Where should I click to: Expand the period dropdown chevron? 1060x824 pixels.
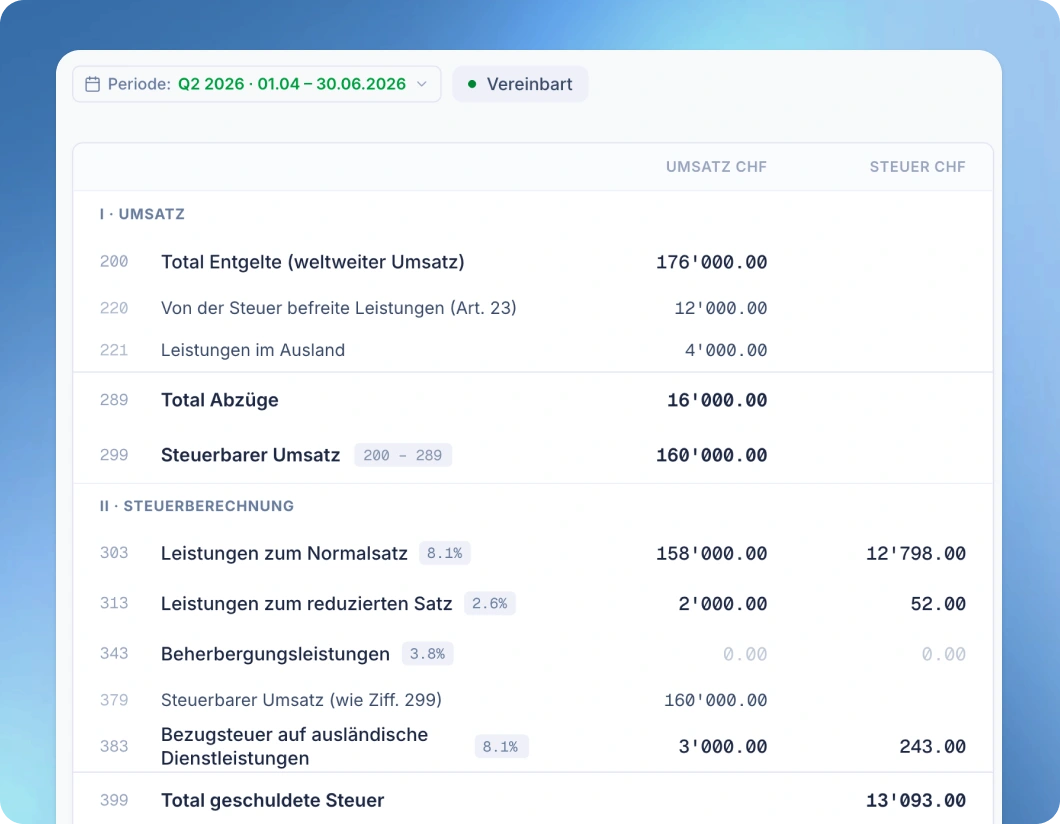[x=422, y=84]
